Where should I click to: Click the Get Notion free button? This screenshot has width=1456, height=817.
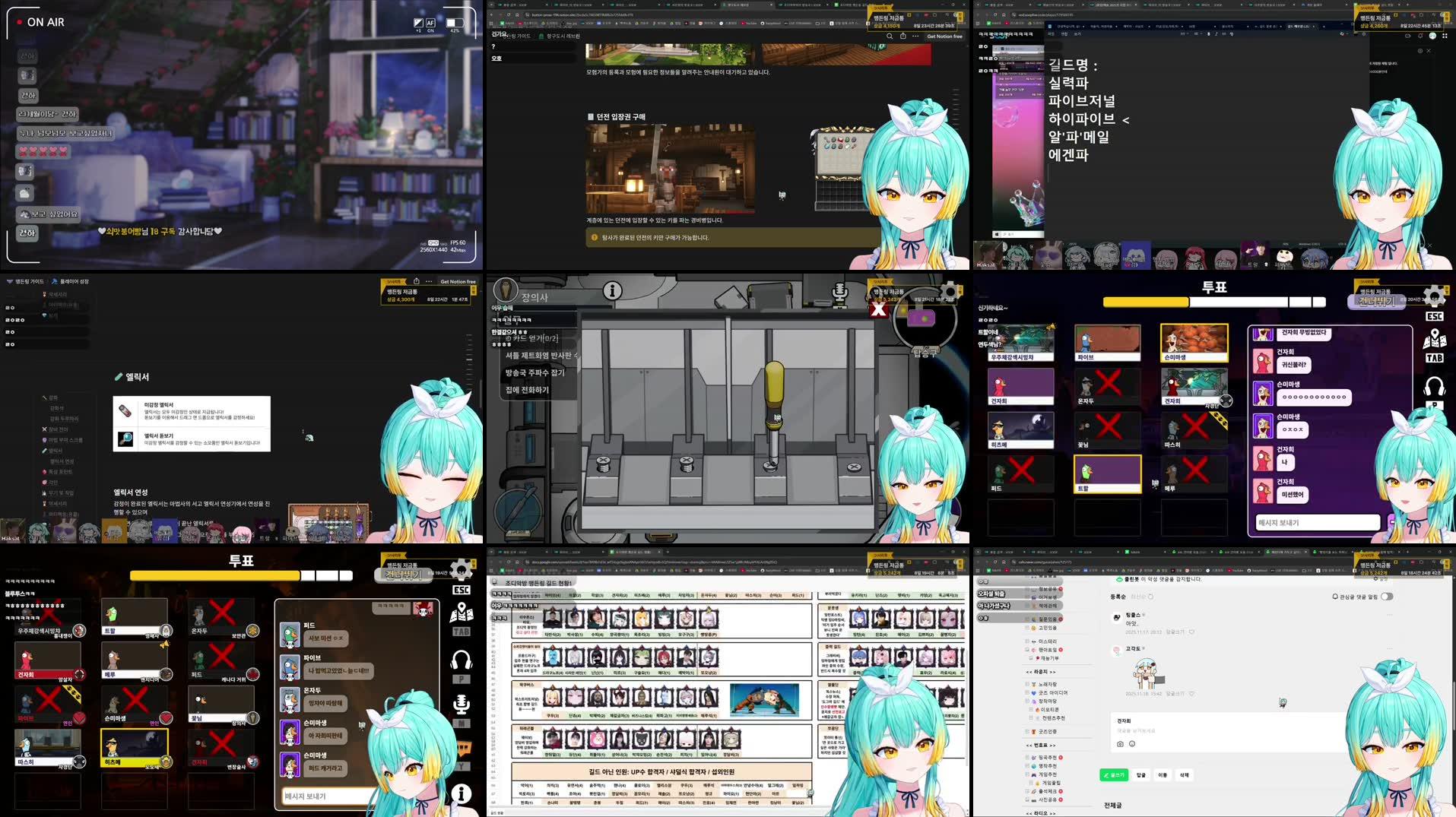tap(946, 36)
